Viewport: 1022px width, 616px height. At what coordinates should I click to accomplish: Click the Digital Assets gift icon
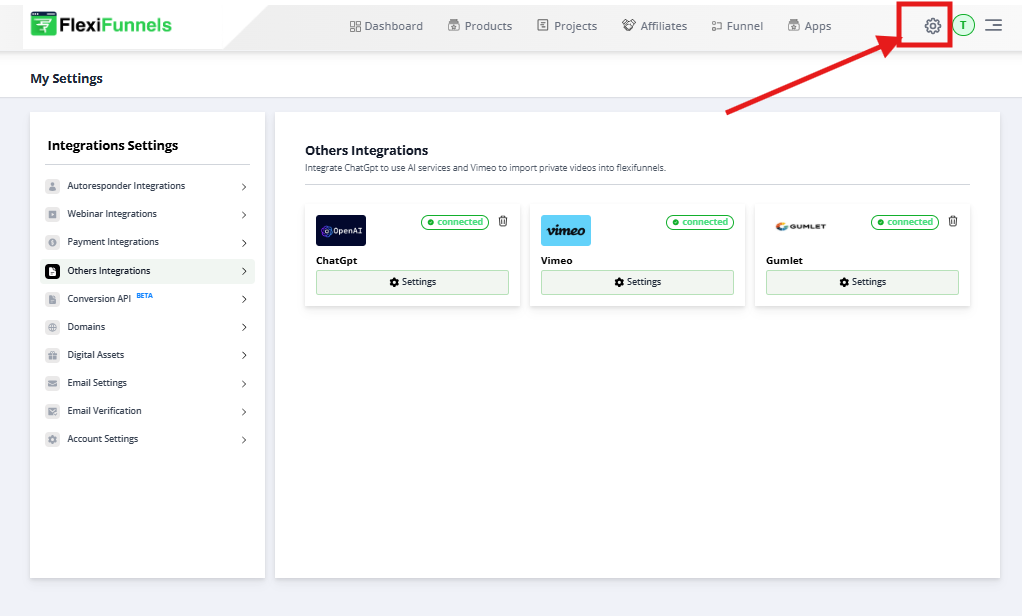click(53, 355)
